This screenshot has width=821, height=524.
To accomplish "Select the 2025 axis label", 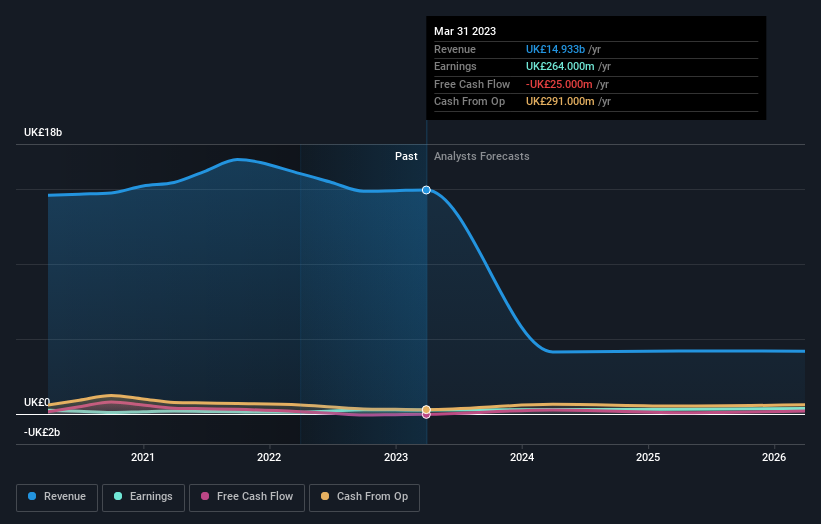I will point(648,458).
